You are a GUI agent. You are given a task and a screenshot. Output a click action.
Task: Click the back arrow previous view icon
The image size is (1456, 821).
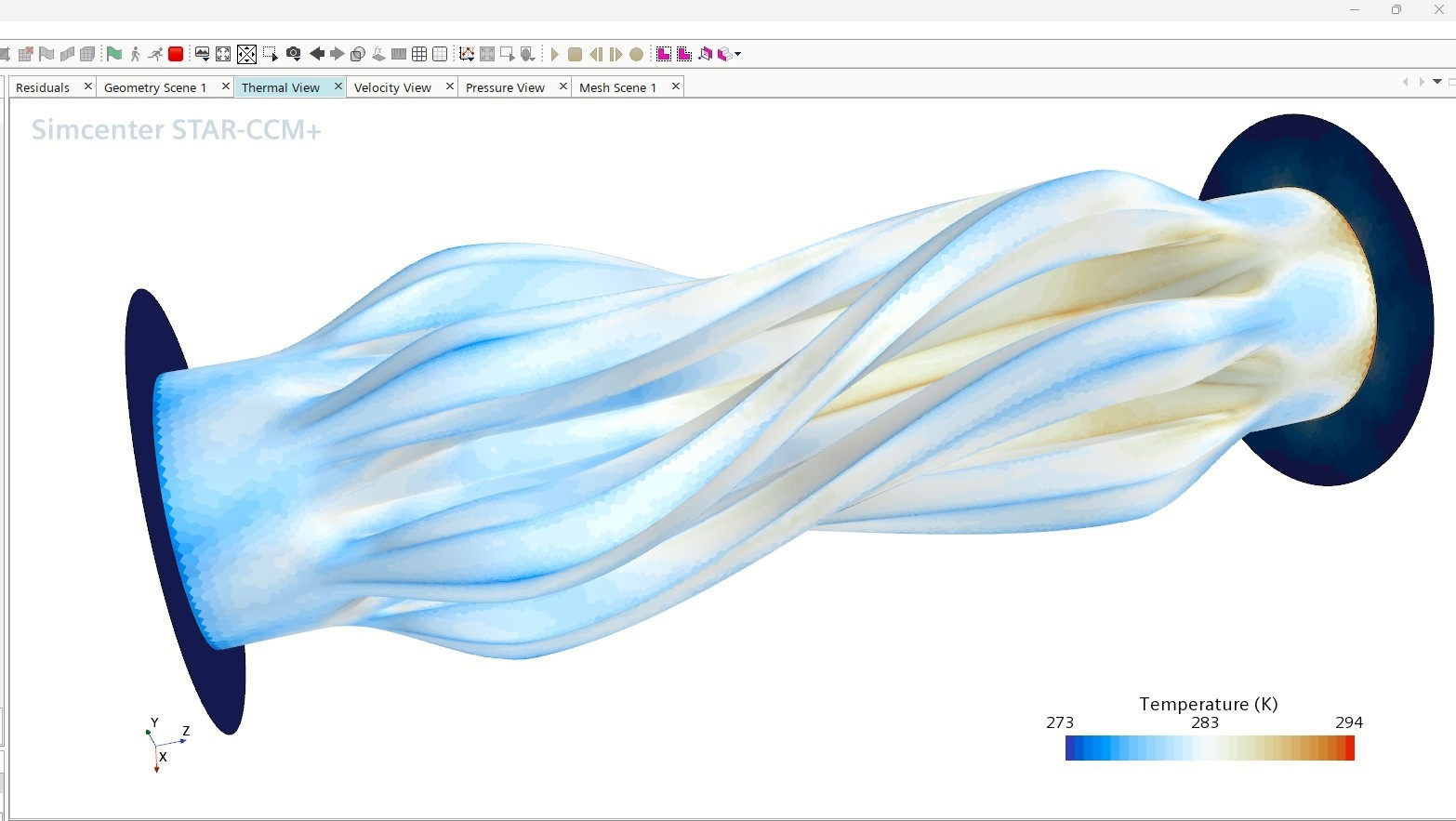[317, 54]
